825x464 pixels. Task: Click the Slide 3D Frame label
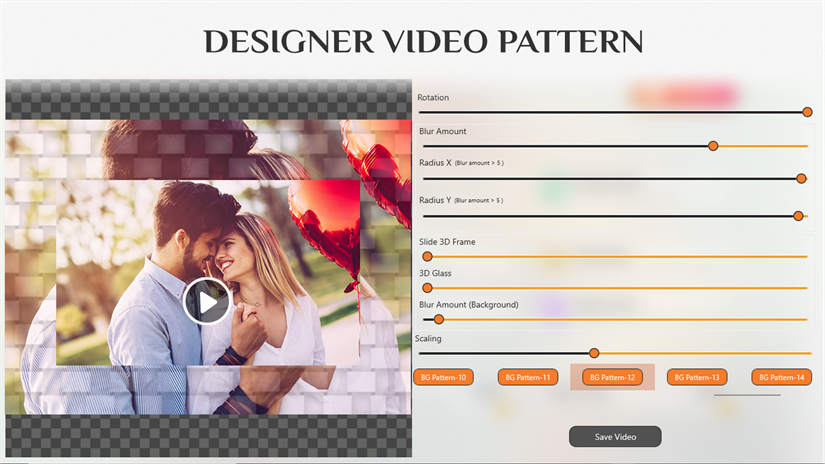(447, 242)
